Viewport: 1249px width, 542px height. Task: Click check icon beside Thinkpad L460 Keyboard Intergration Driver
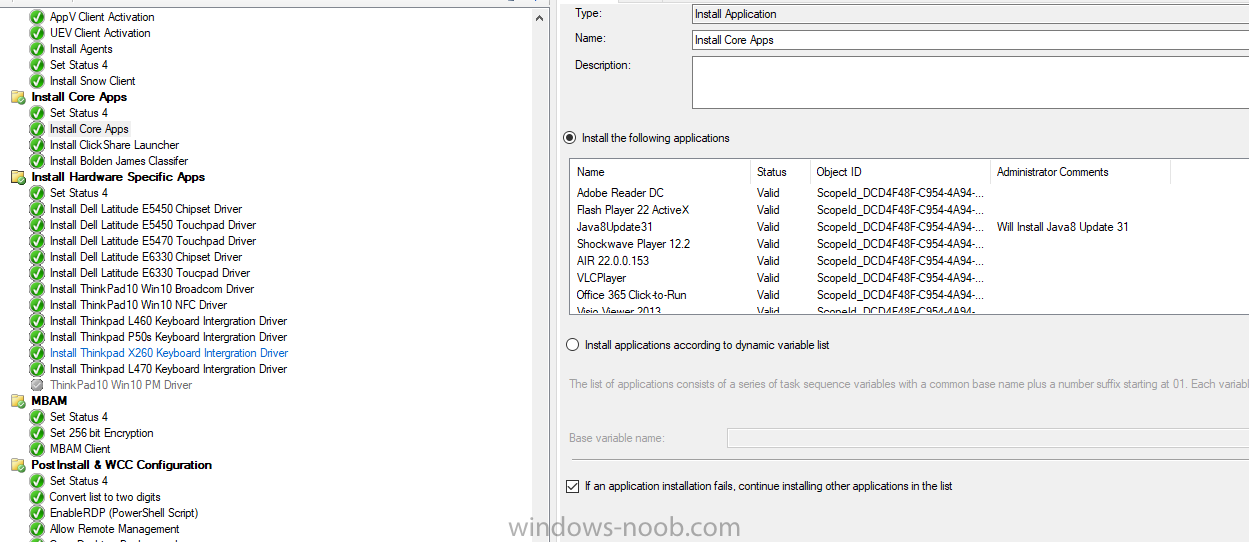pos(38,321)
